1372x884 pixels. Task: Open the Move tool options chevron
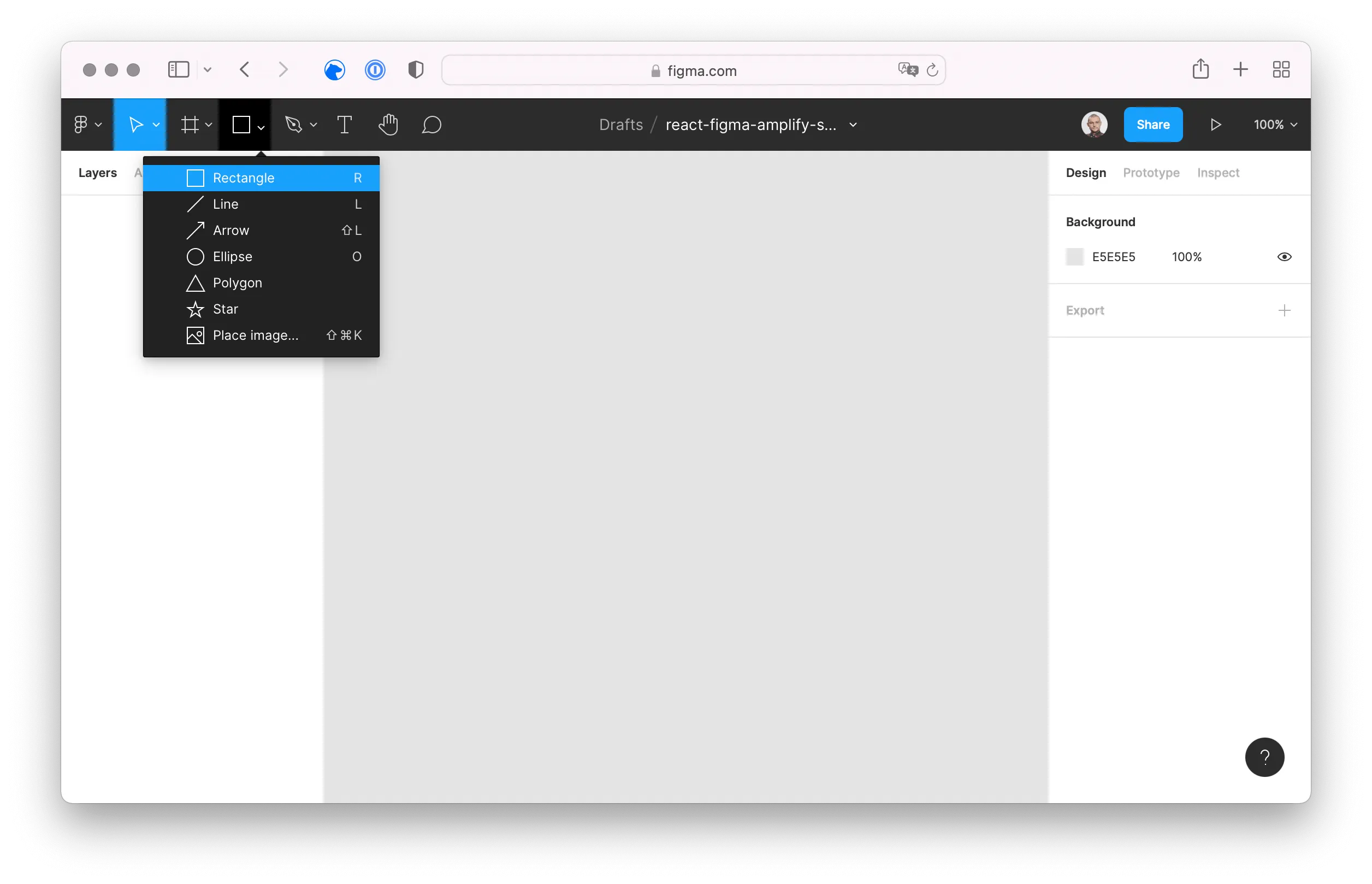156,125
